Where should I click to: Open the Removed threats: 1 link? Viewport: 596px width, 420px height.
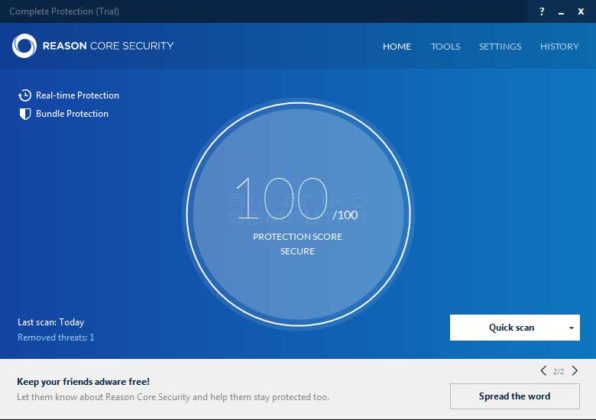(x=56, y=338)
